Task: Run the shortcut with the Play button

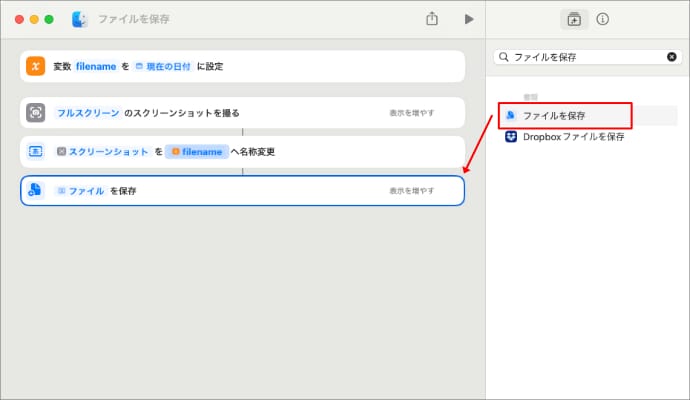Action: point(468,19)
